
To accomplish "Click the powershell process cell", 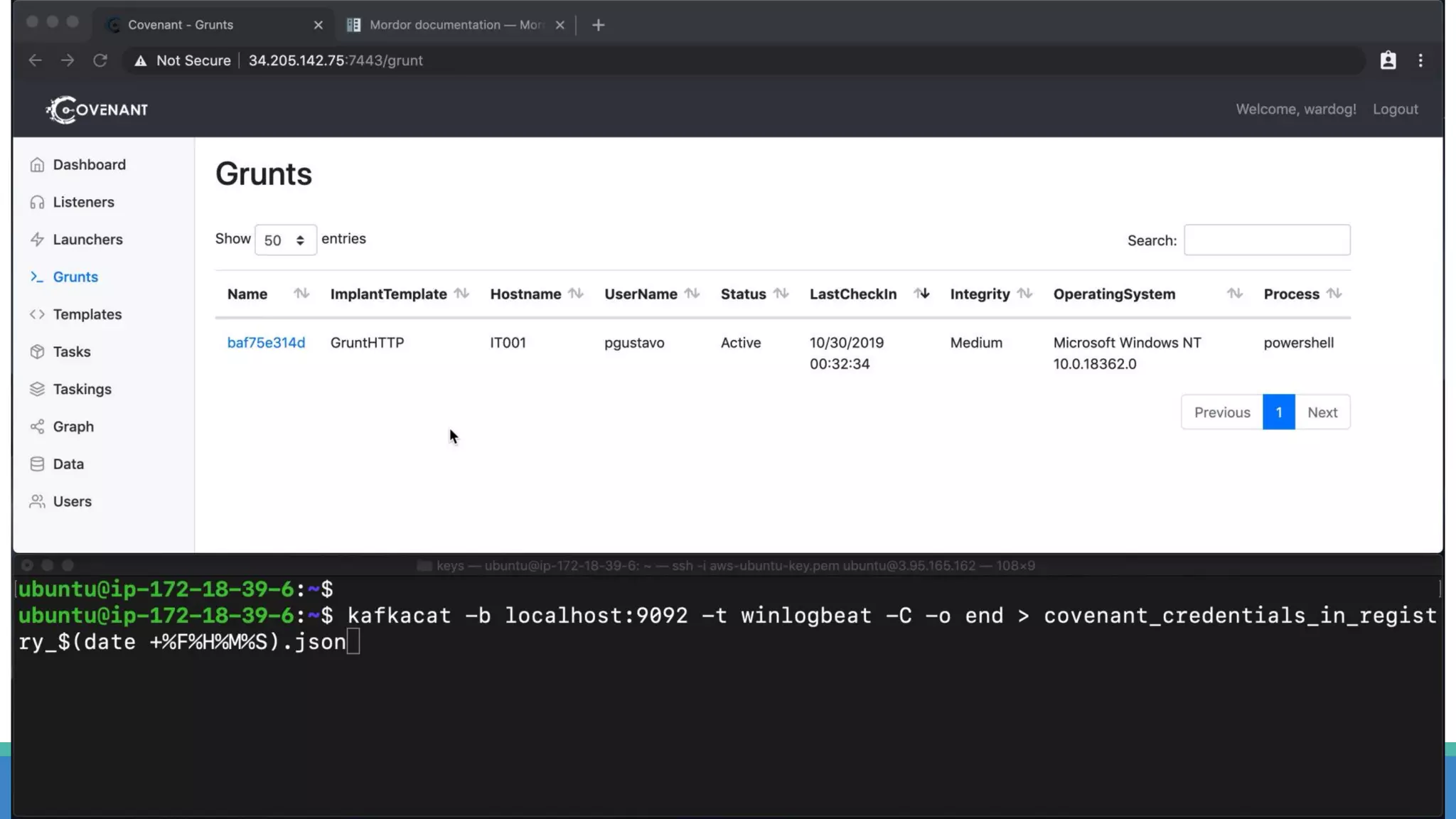I will click(1298, 343).
